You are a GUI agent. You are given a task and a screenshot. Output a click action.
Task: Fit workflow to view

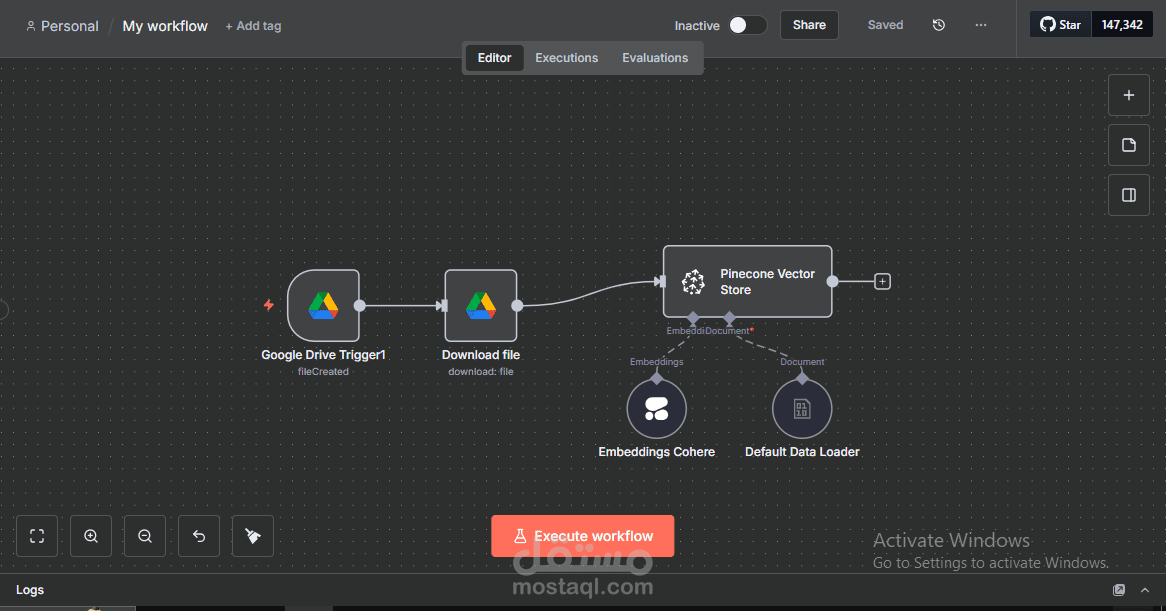[x=37, y=536]
